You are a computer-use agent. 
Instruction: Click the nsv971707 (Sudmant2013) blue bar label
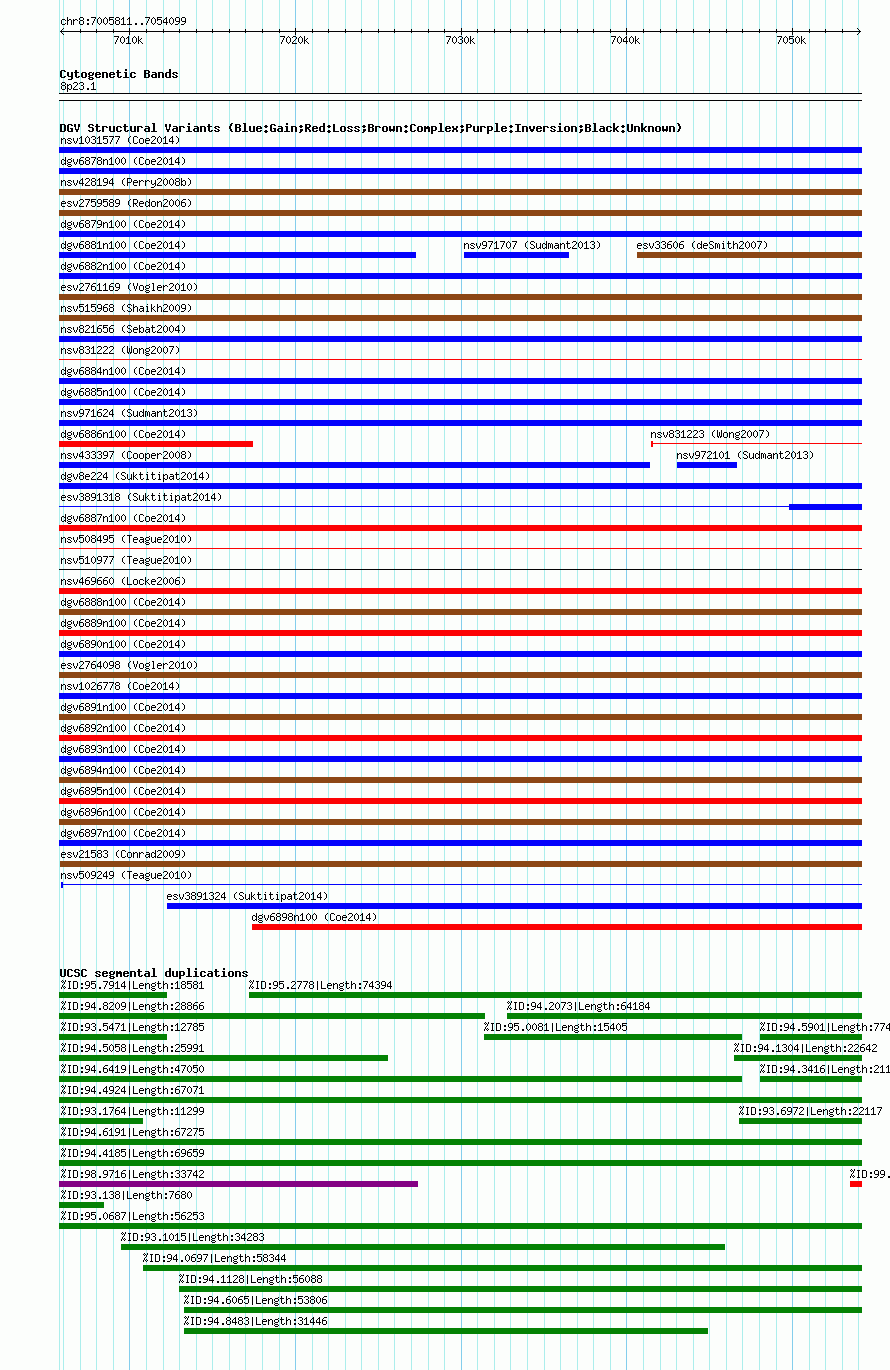(x=532, y=245)
